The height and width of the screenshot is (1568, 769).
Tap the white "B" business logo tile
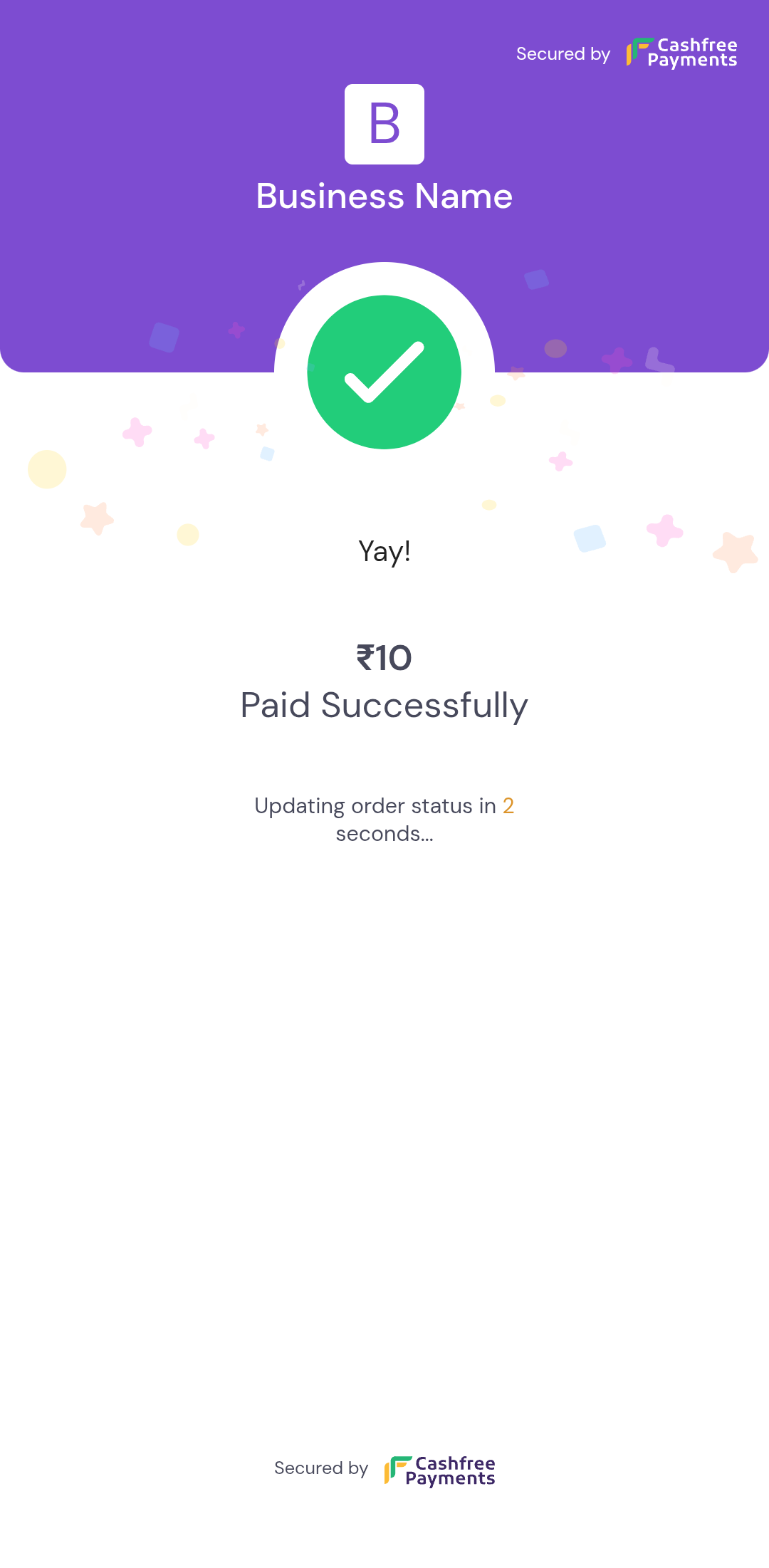[384, 125]
